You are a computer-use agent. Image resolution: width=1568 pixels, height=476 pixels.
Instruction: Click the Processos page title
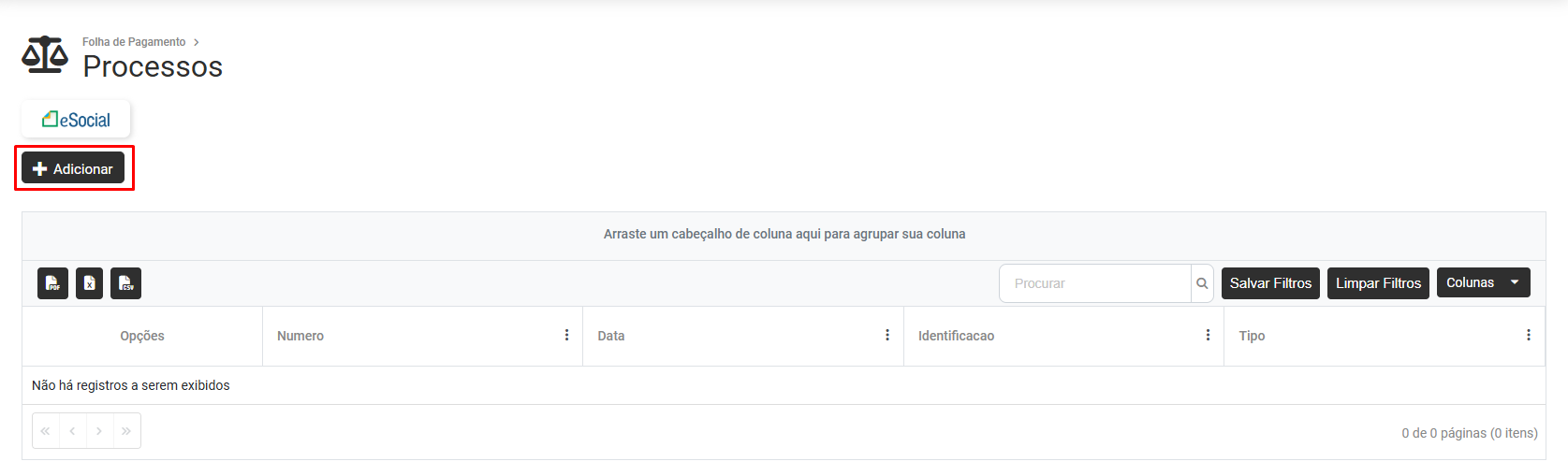tap(153, 66)
